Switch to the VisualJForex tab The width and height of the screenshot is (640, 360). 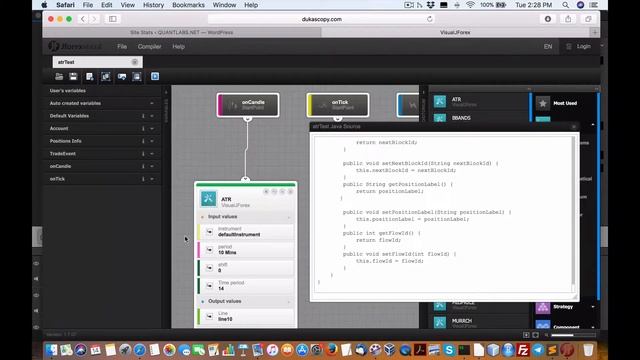click(x=455, y=32)
